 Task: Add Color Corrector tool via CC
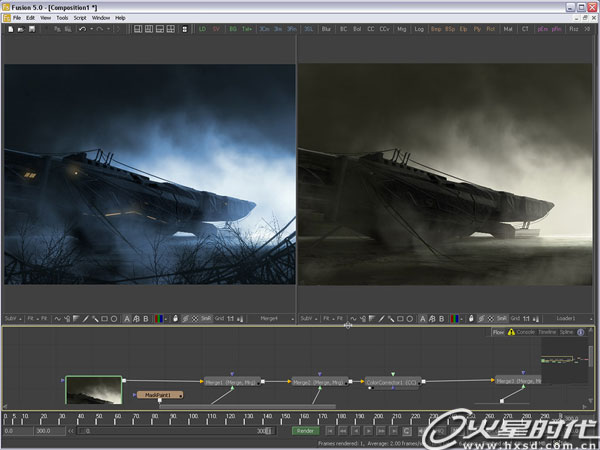(370, 29)
